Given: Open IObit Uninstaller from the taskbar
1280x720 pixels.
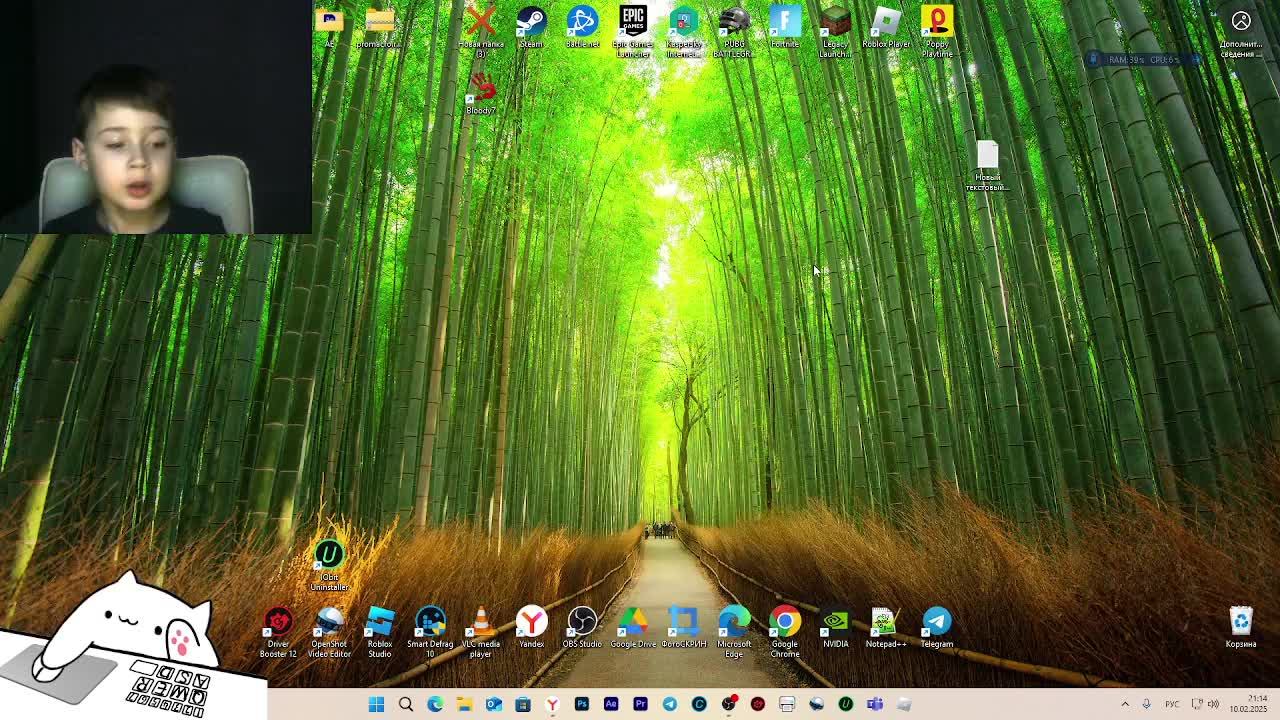Looking at the screenshot, I should coord(845,704).
